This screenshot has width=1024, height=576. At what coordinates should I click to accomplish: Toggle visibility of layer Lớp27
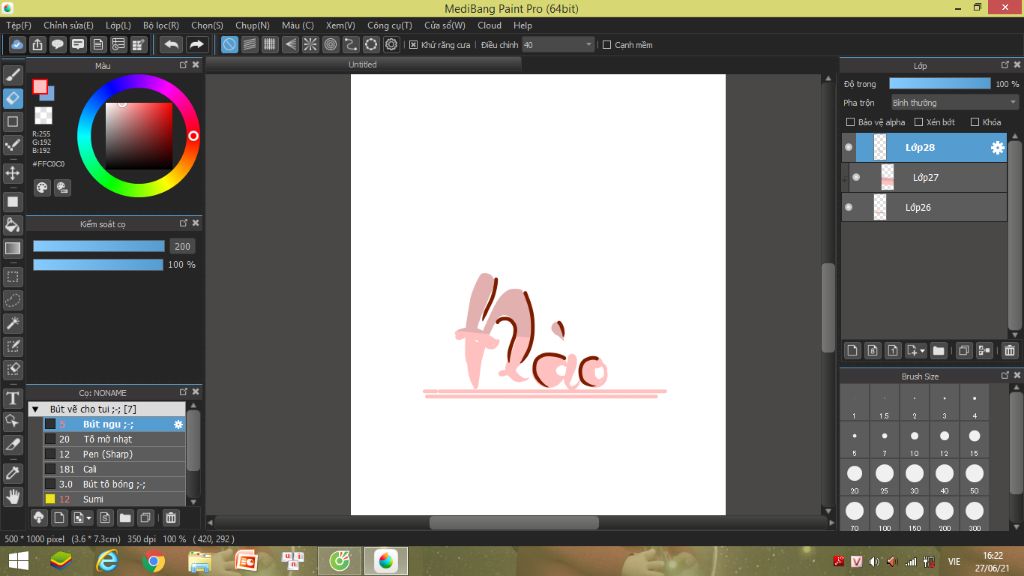(856, 177)
